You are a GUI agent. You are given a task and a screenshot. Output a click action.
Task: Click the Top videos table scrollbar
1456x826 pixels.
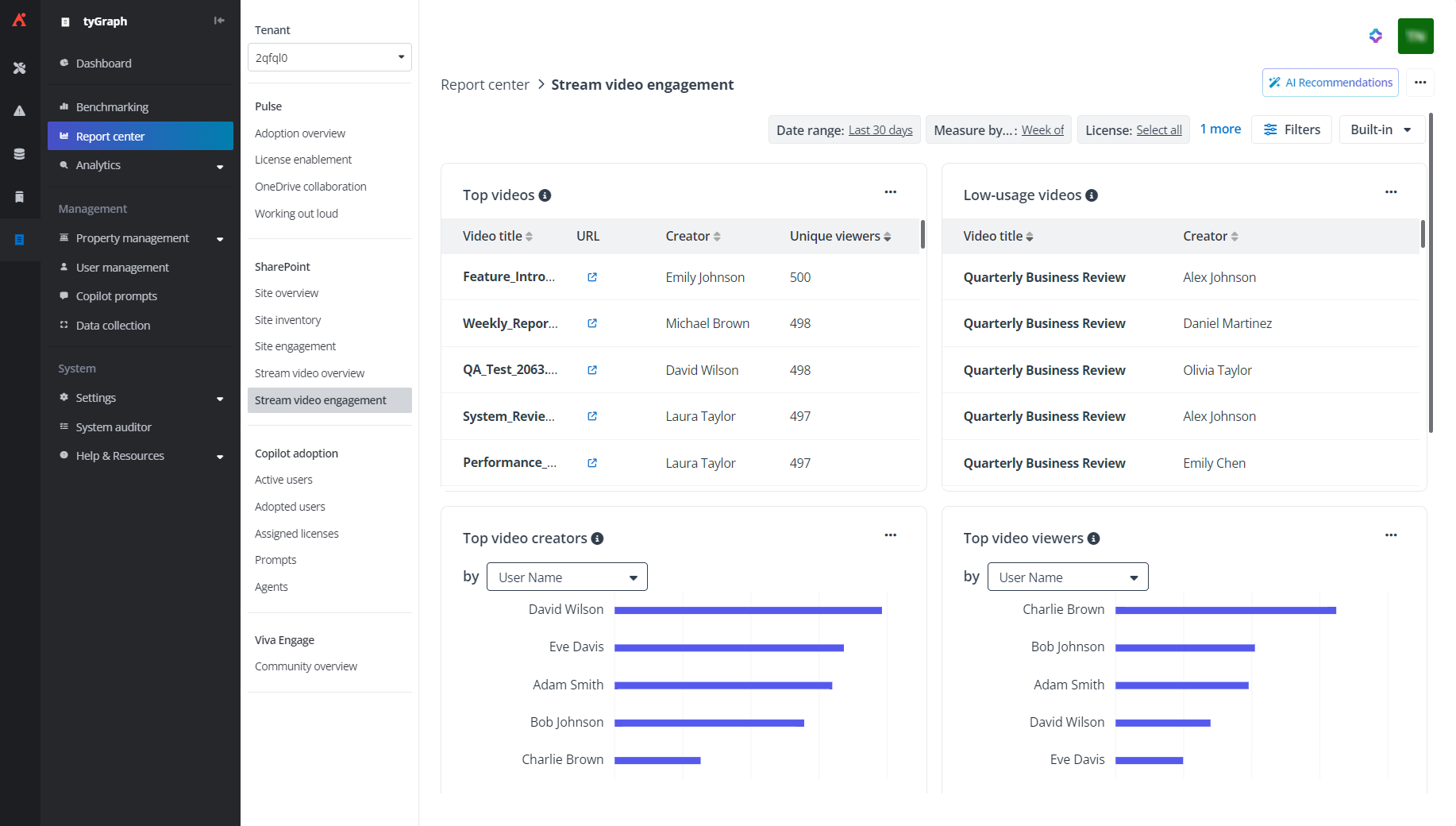[923, 235]
